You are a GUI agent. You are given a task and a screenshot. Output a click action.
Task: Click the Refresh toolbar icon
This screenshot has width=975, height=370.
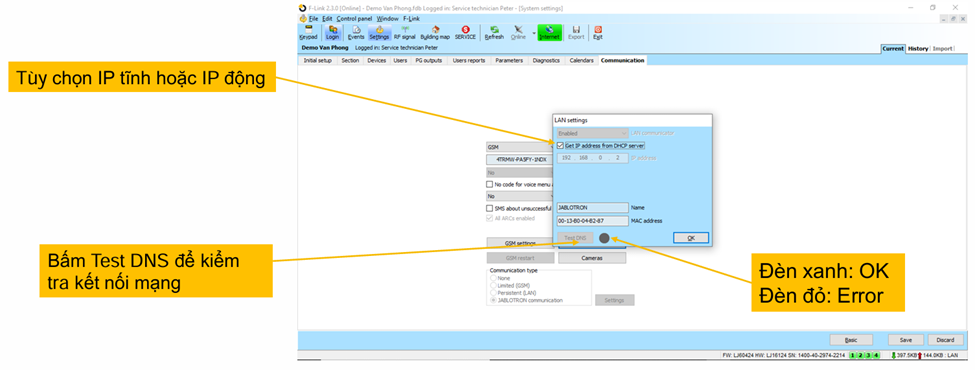coord(494,33)
